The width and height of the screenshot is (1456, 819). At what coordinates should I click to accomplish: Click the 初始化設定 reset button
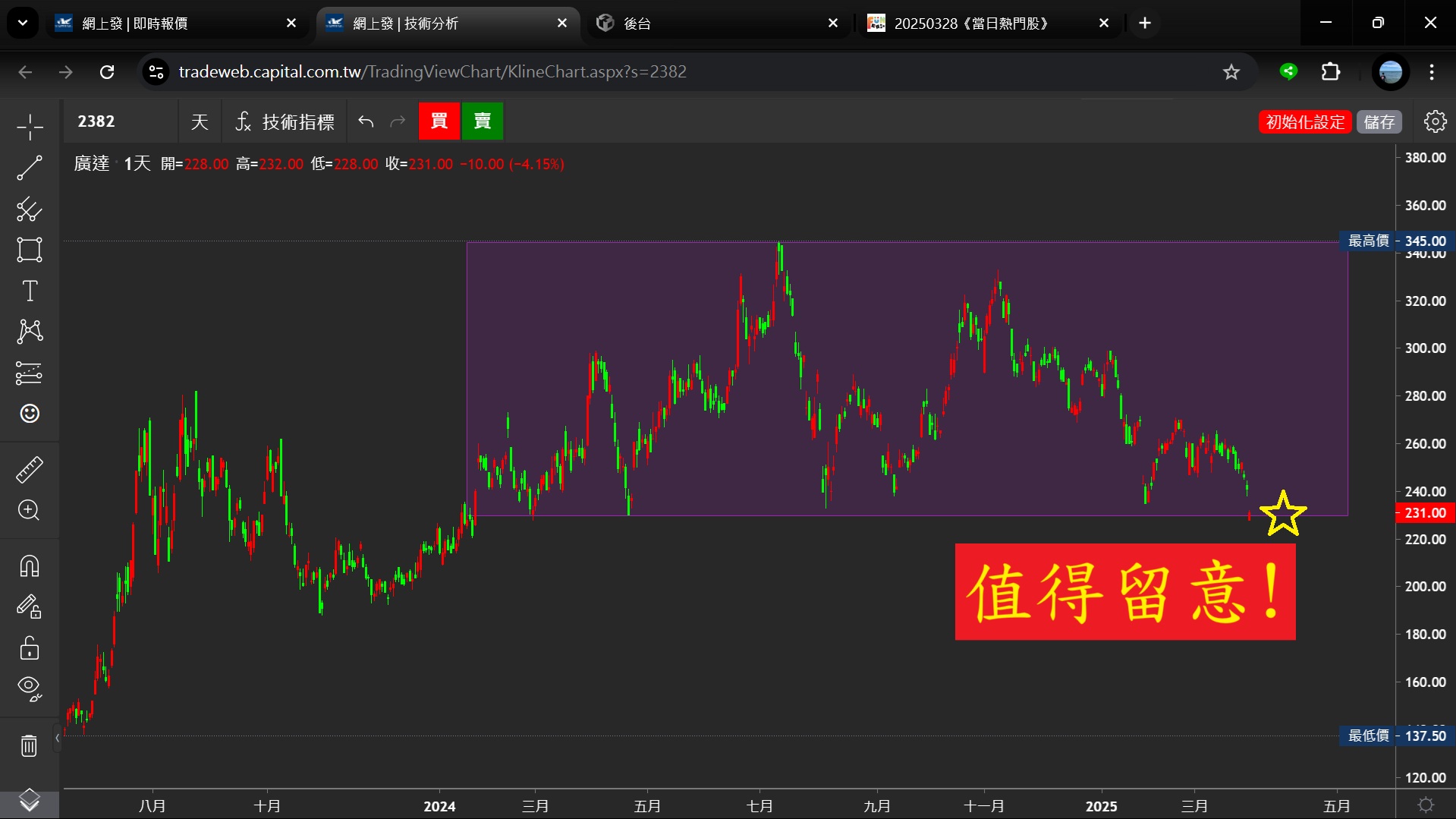pos(1305,121)
